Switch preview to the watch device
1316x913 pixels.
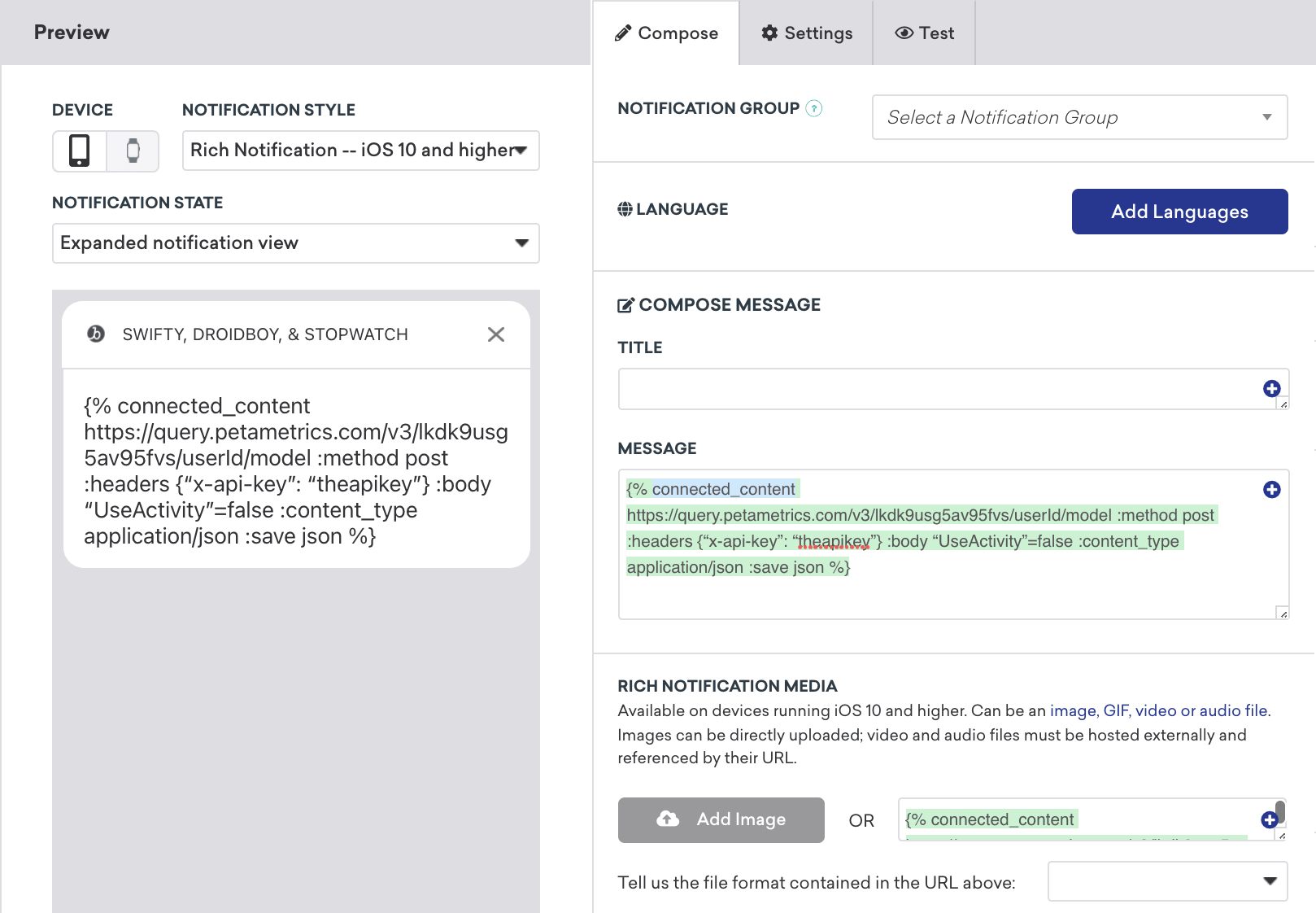pos(133,151)
